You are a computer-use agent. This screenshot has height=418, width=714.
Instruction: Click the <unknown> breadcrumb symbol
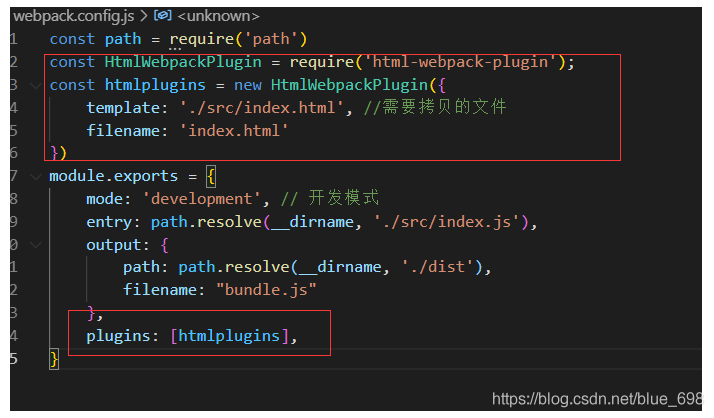click(219, 16)
